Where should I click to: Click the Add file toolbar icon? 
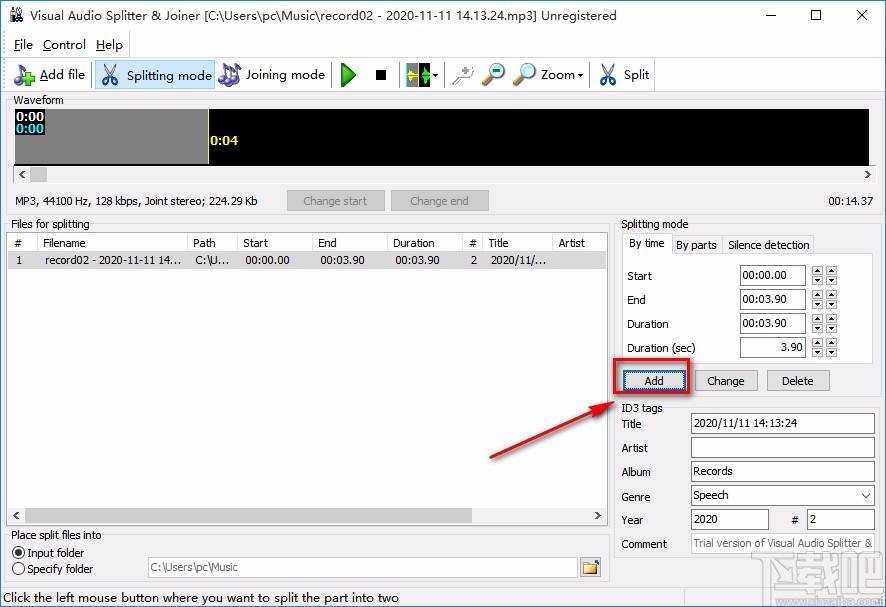(x=24, y=75)
